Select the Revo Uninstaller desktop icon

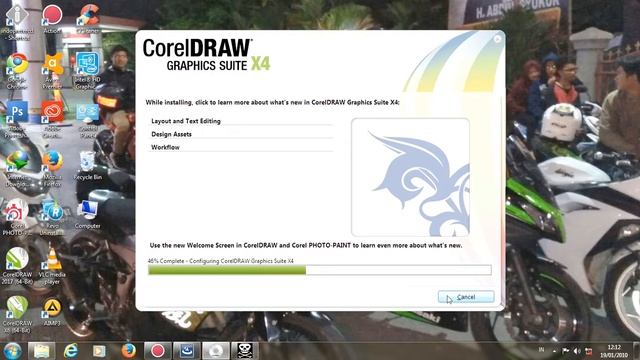pyautogui.click(x=52, y=218)
